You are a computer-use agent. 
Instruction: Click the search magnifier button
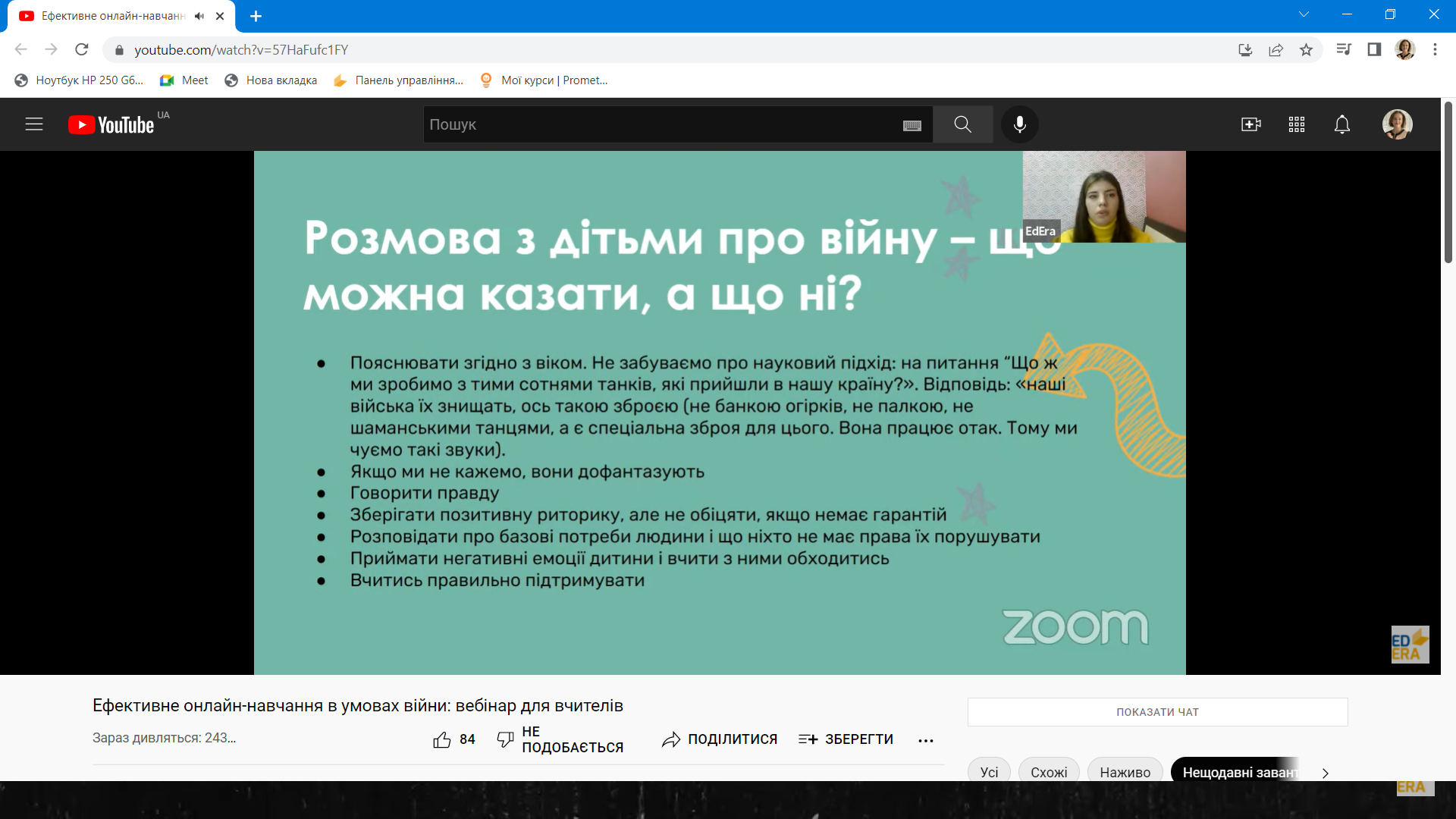(962, 124)
